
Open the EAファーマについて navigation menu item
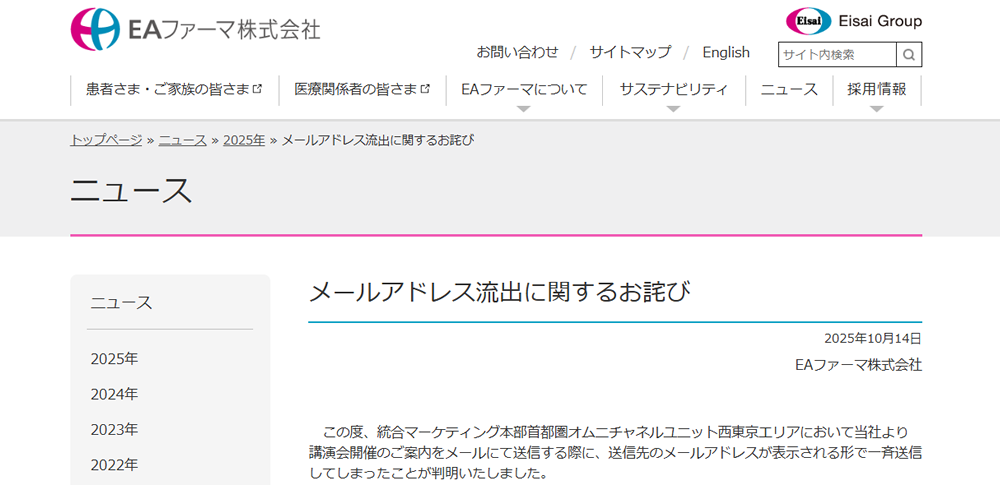point(523,89)
